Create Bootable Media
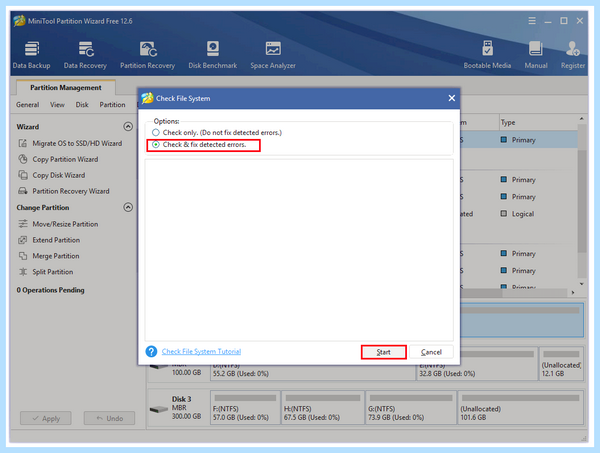The width and height of the screenshot is (600, 453). coord(487,55)
